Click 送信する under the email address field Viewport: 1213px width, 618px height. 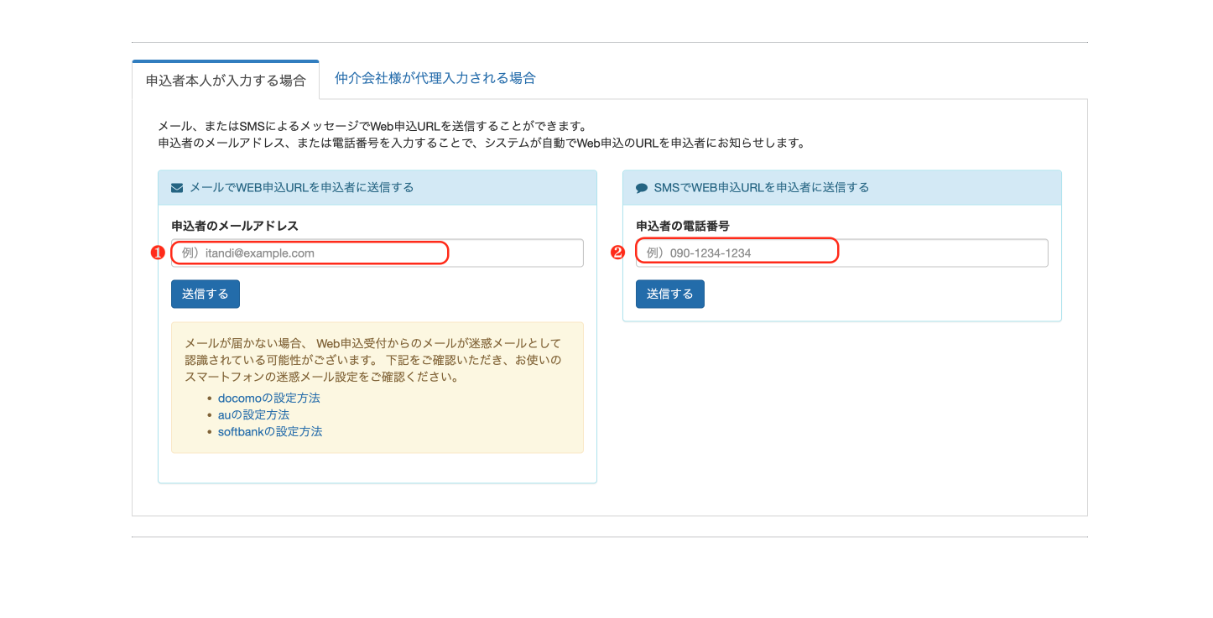pos(205,294)
